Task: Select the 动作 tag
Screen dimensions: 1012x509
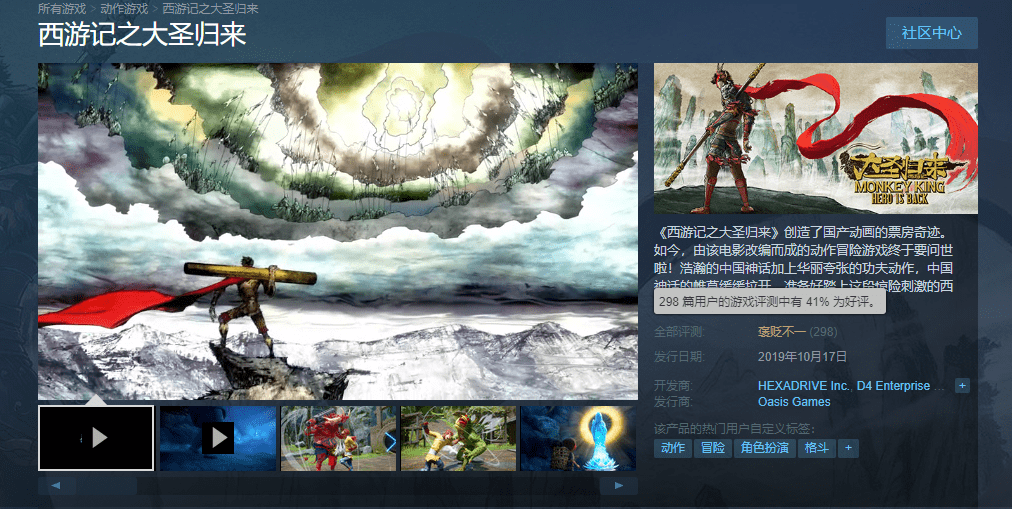Action: [x=673, y=448]
